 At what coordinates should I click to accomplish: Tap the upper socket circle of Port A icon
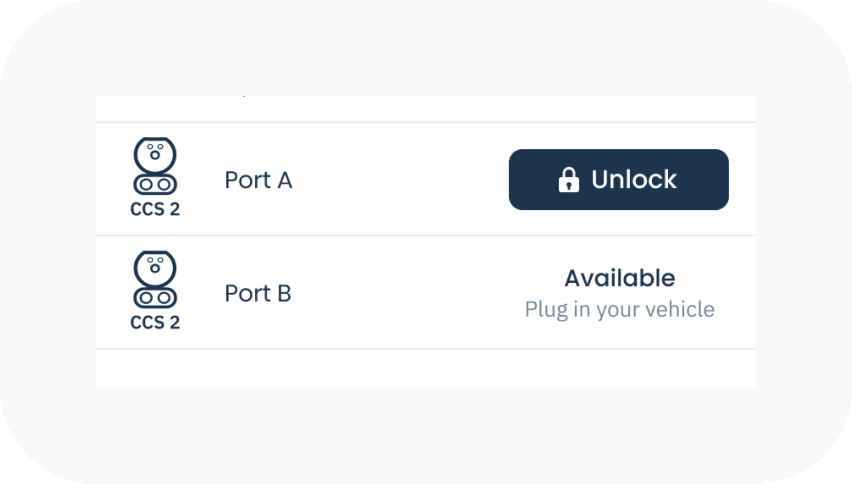(155, 154)
